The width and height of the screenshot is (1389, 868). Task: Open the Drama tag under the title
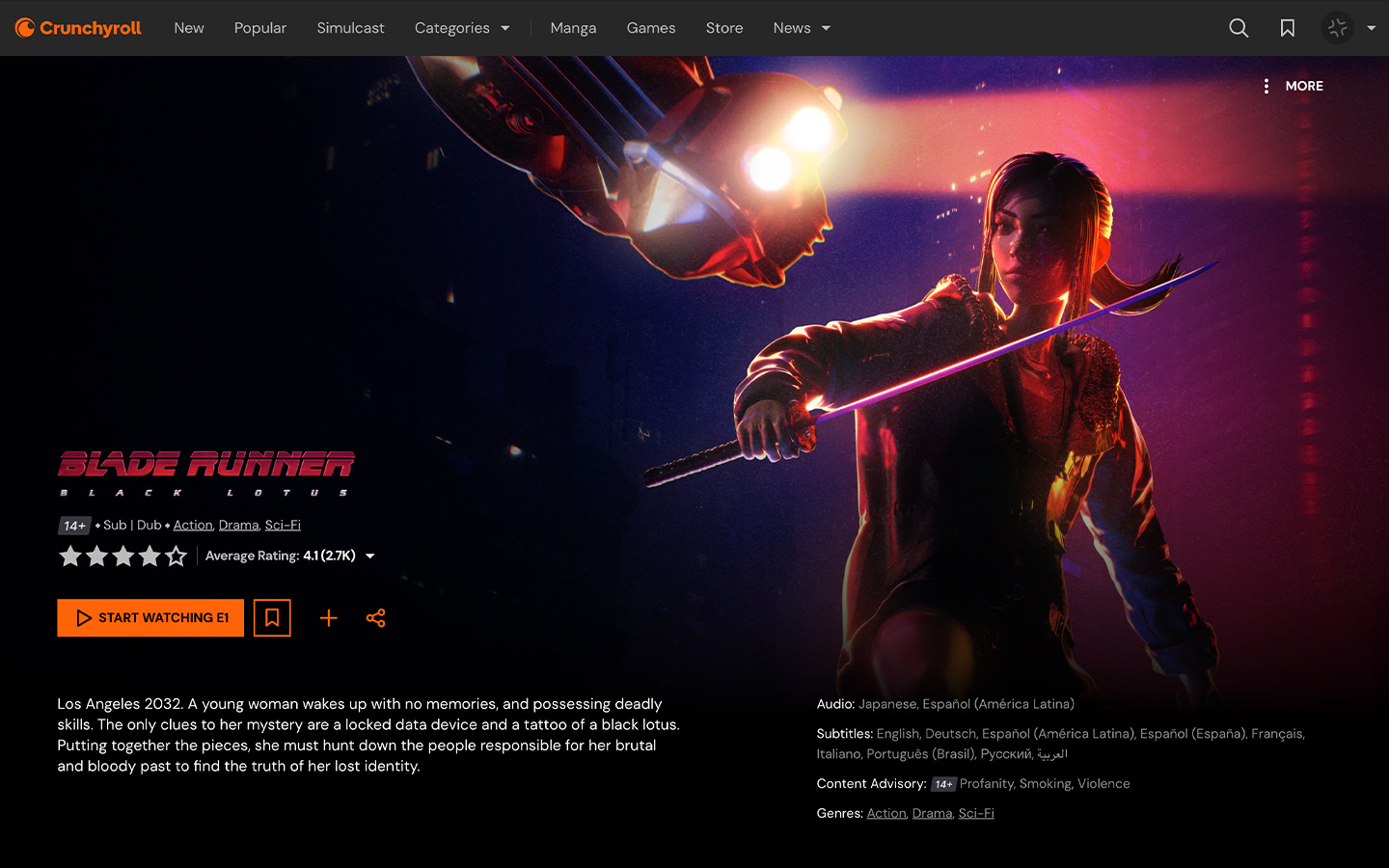(238, 525)
